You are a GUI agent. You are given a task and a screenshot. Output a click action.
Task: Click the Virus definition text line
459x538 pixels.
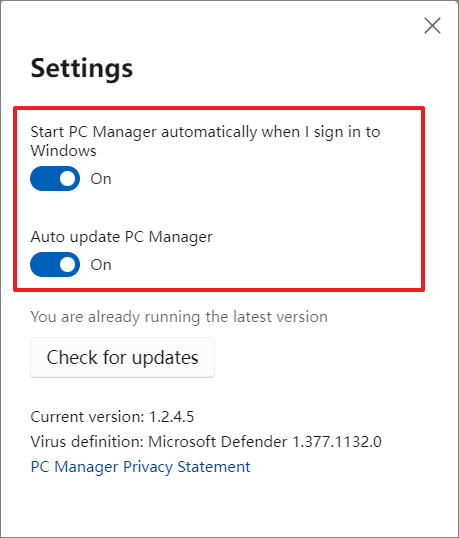pyautogui.click(x=206, y=442)
